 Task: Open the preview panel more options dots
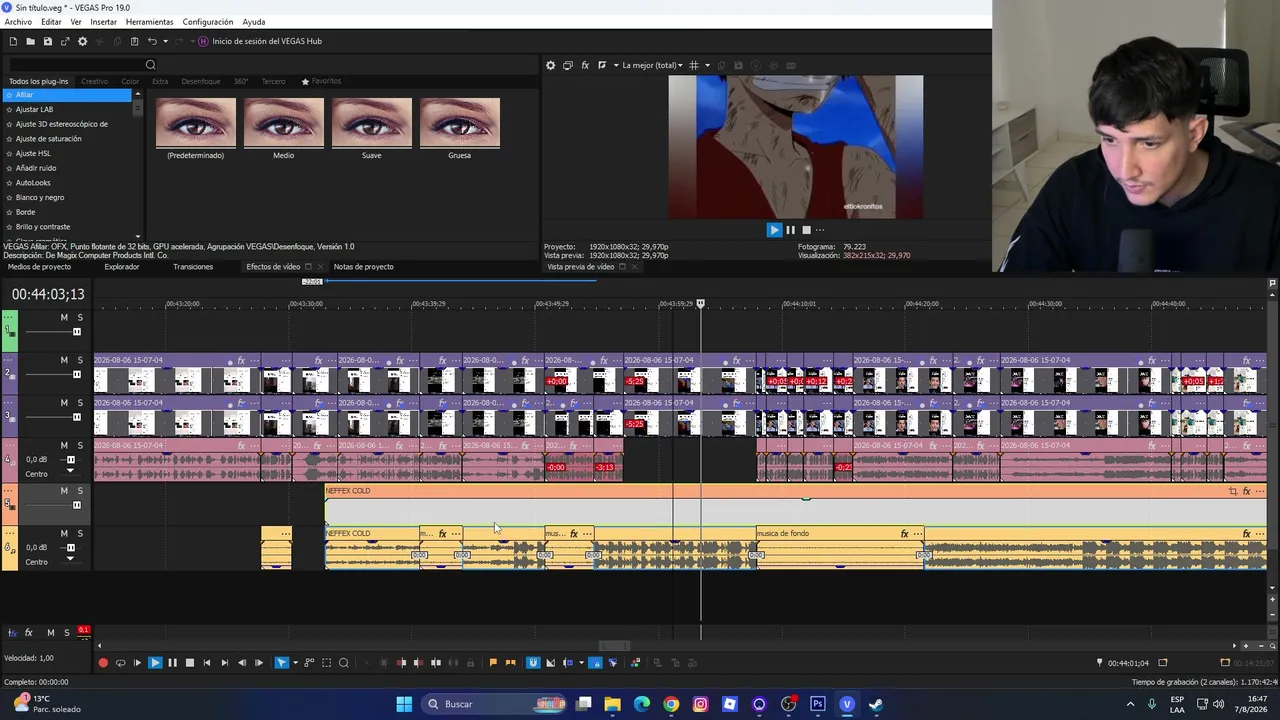tap(821, 230)
